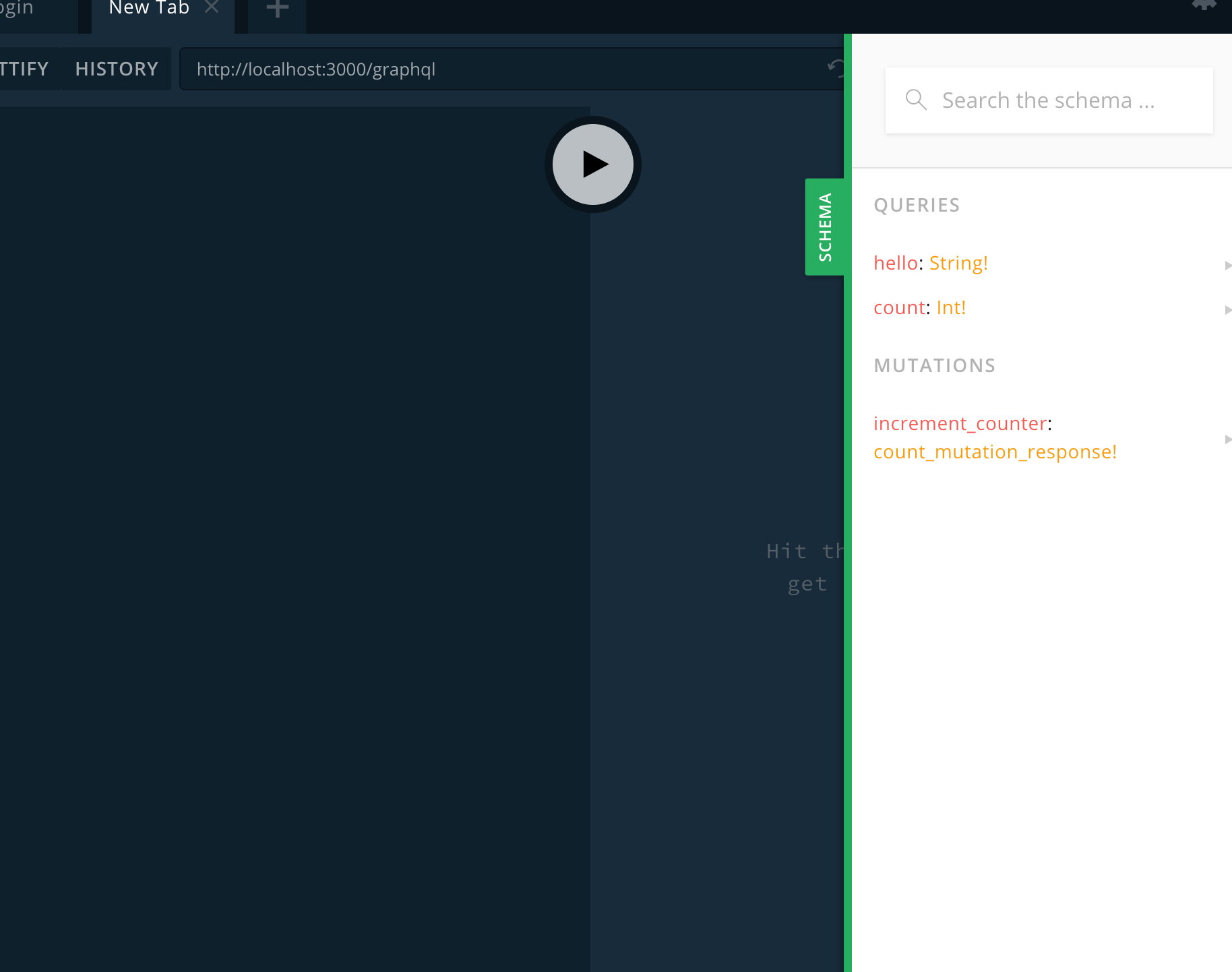Click the search magnifier icon in schema panel
1232x972 pixels.
[x=916, y=100]
